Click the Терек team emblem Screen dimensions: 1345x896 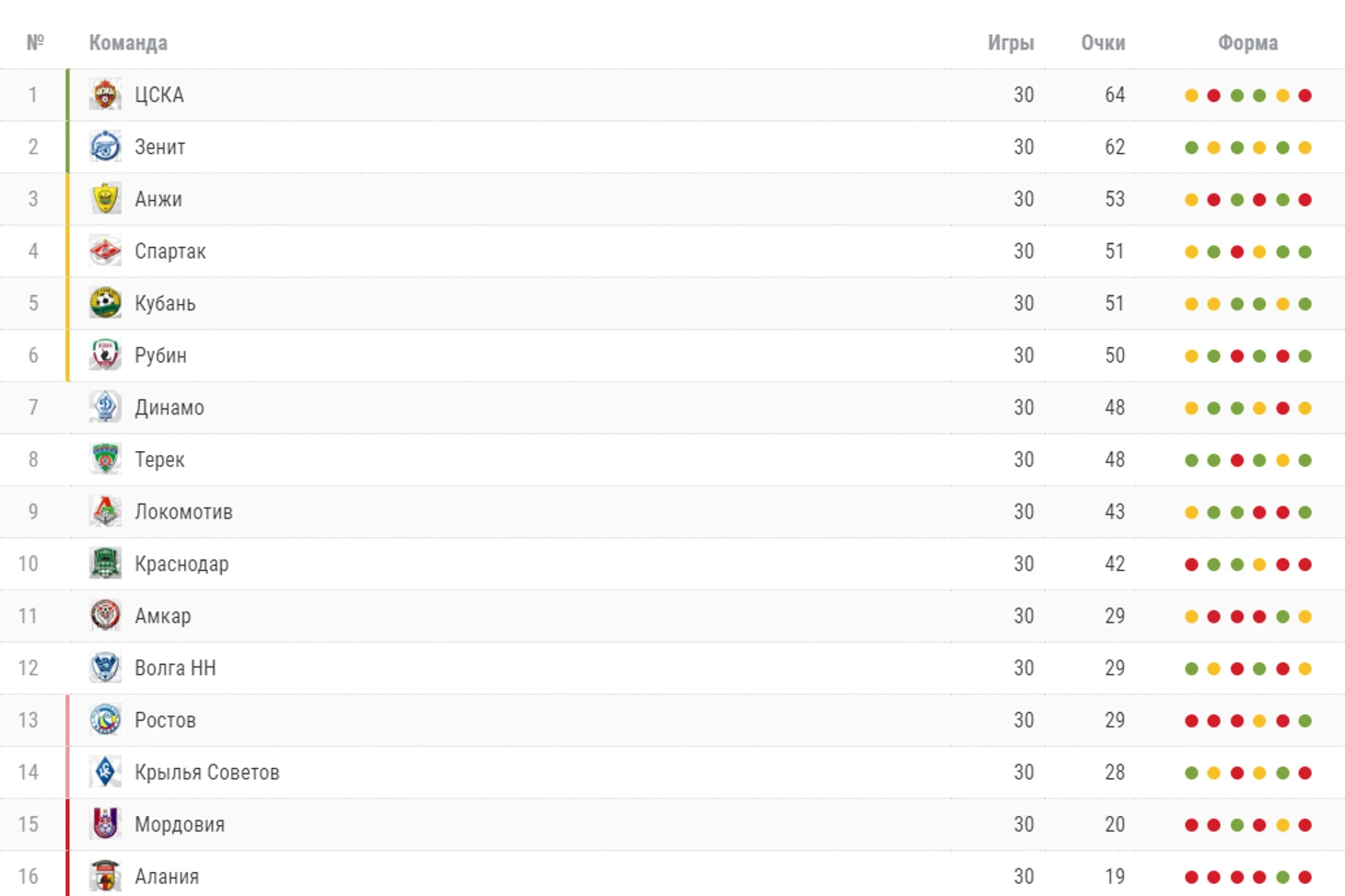[x=105, y=460]
